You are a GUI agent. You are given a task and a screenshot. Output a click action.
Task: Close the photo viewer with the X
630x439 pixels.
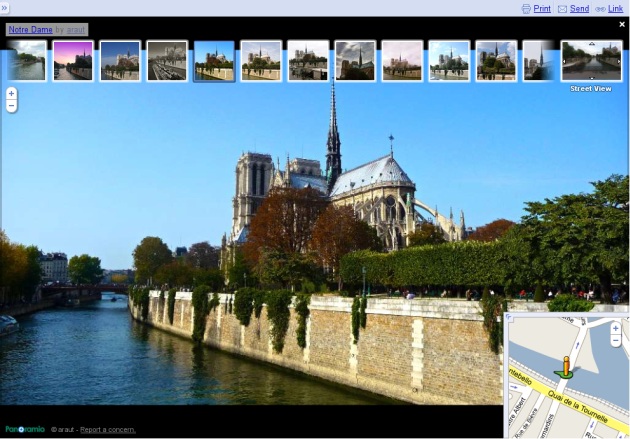click(621, 24)
